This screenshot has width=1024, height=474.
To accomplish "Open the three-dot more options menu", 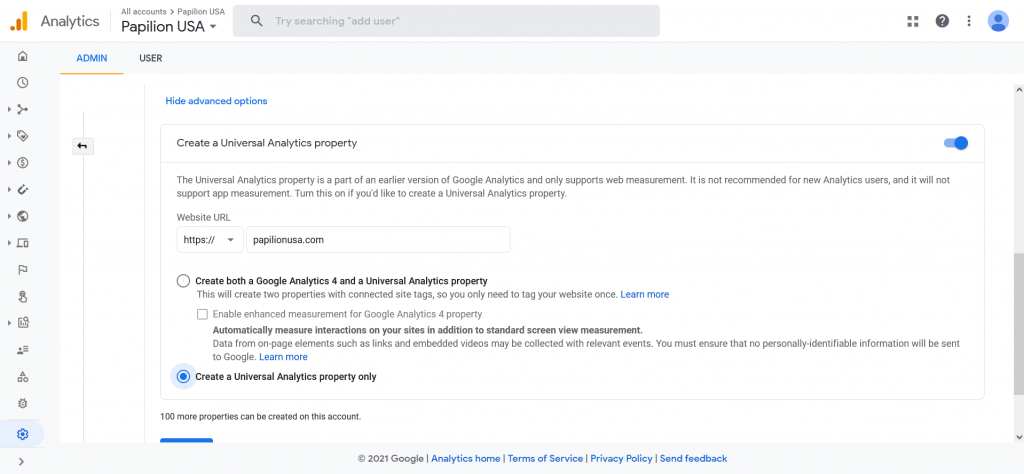I will point(969,21).
